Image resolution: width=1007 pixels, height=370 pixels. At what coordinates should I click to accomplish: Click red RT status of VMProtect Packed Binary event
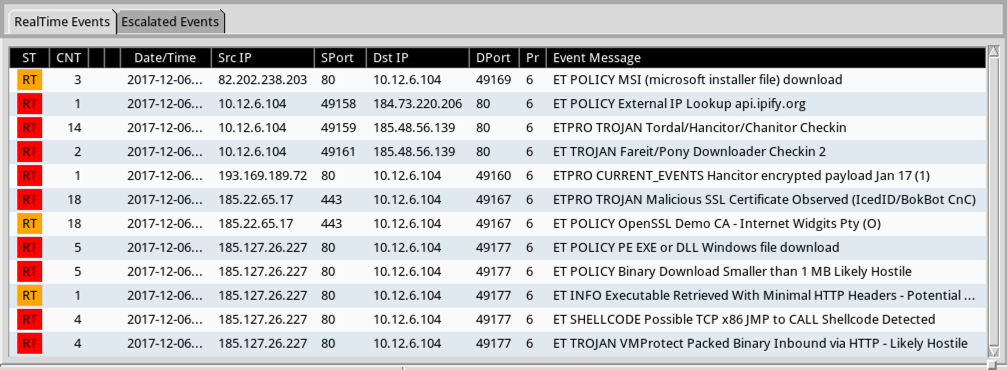(30, 344)
